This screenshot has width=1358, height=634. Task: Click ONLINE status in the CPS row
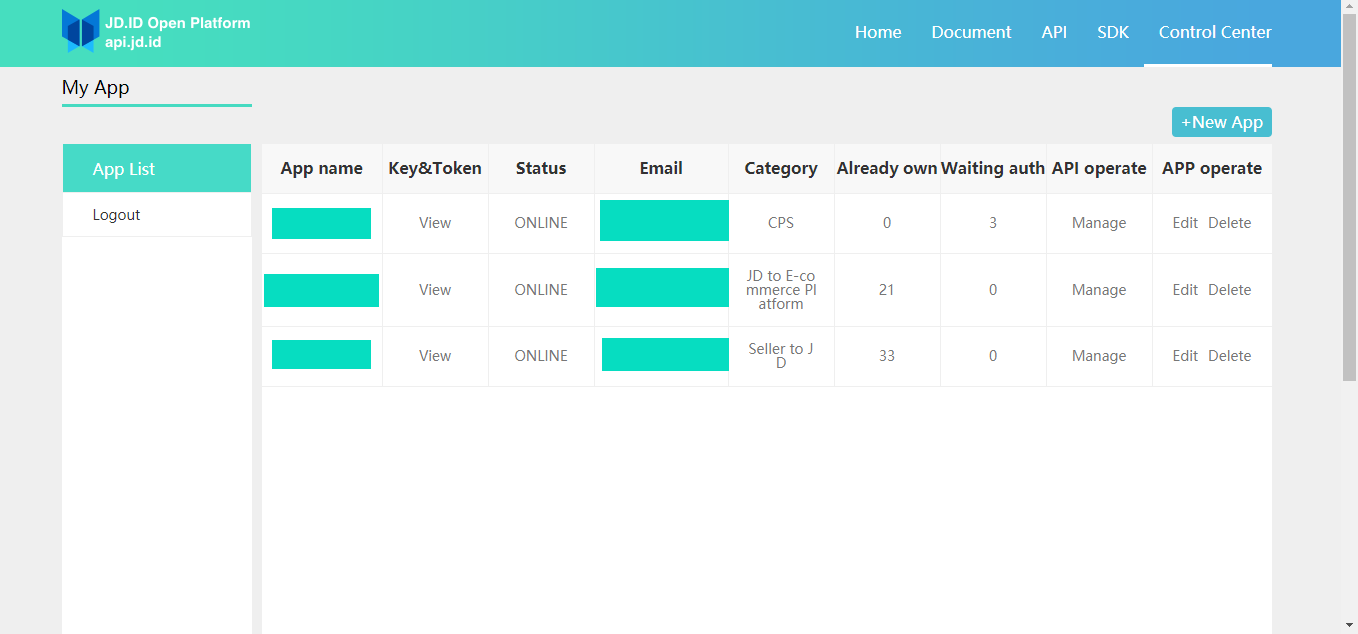tap(541, 223)
